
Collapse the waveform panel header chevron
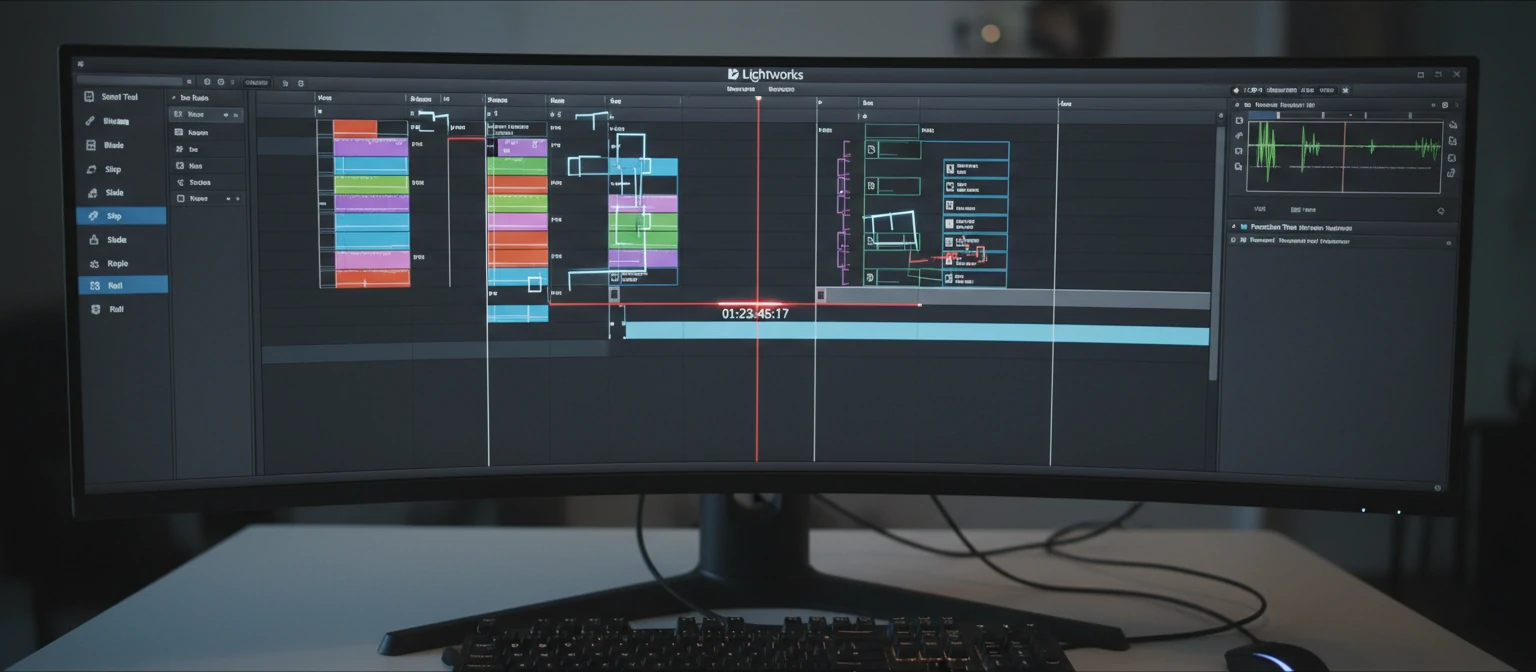click(x=1456, y=104)
